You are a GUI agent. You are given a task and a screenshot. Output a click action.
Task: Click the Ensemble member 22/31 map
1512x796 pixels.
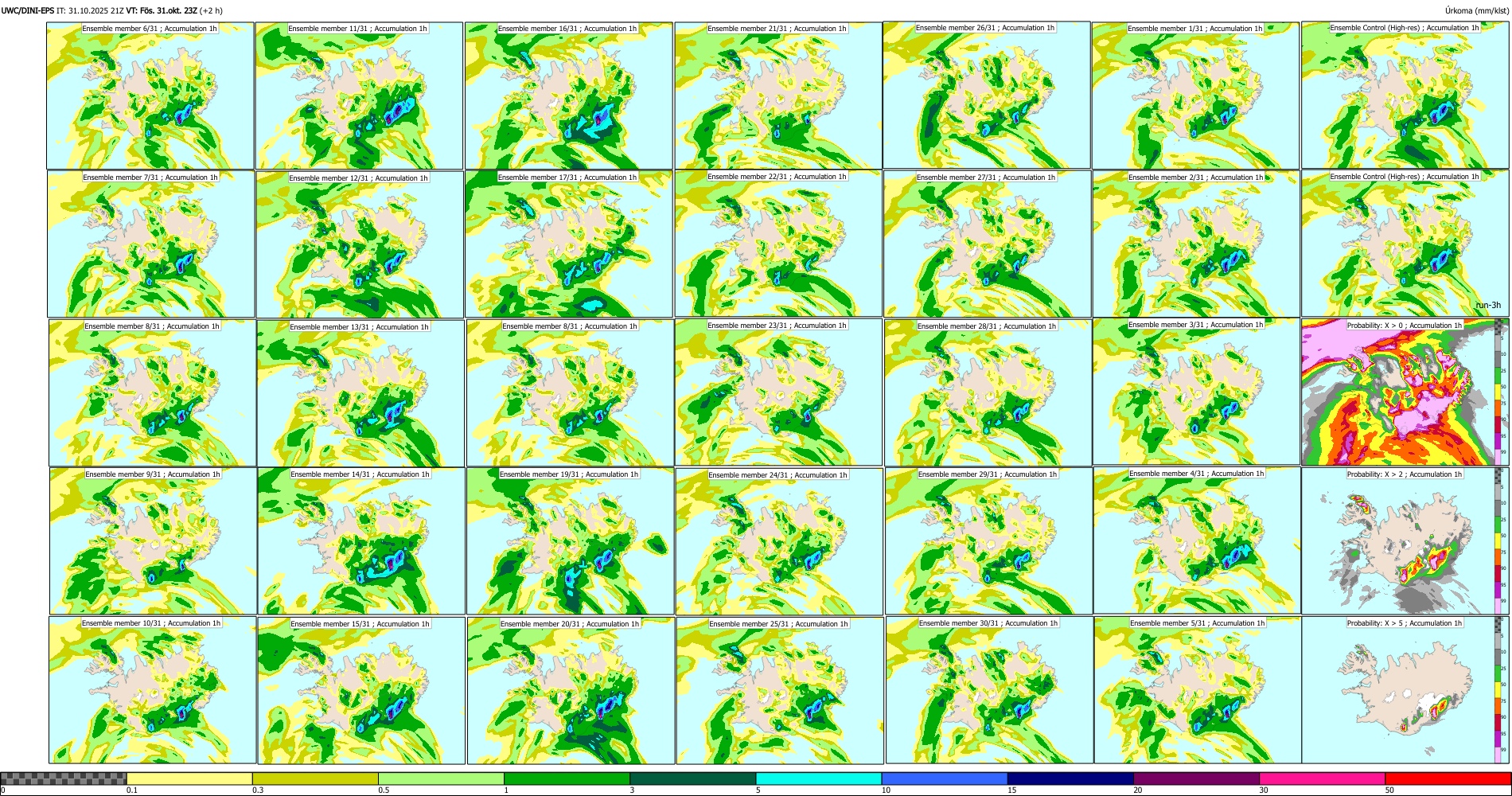(x=778, y=244)
